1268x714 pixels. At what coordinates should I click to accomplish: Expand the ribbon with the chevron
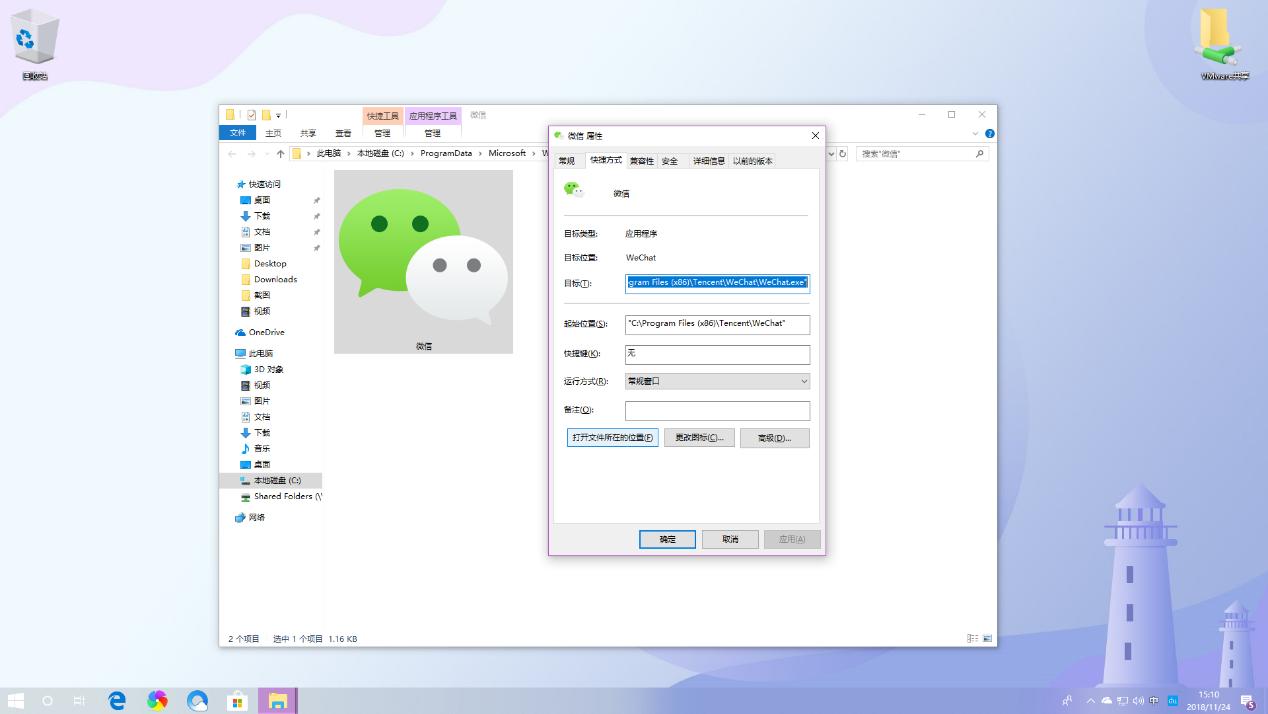(x=976, y=133)
